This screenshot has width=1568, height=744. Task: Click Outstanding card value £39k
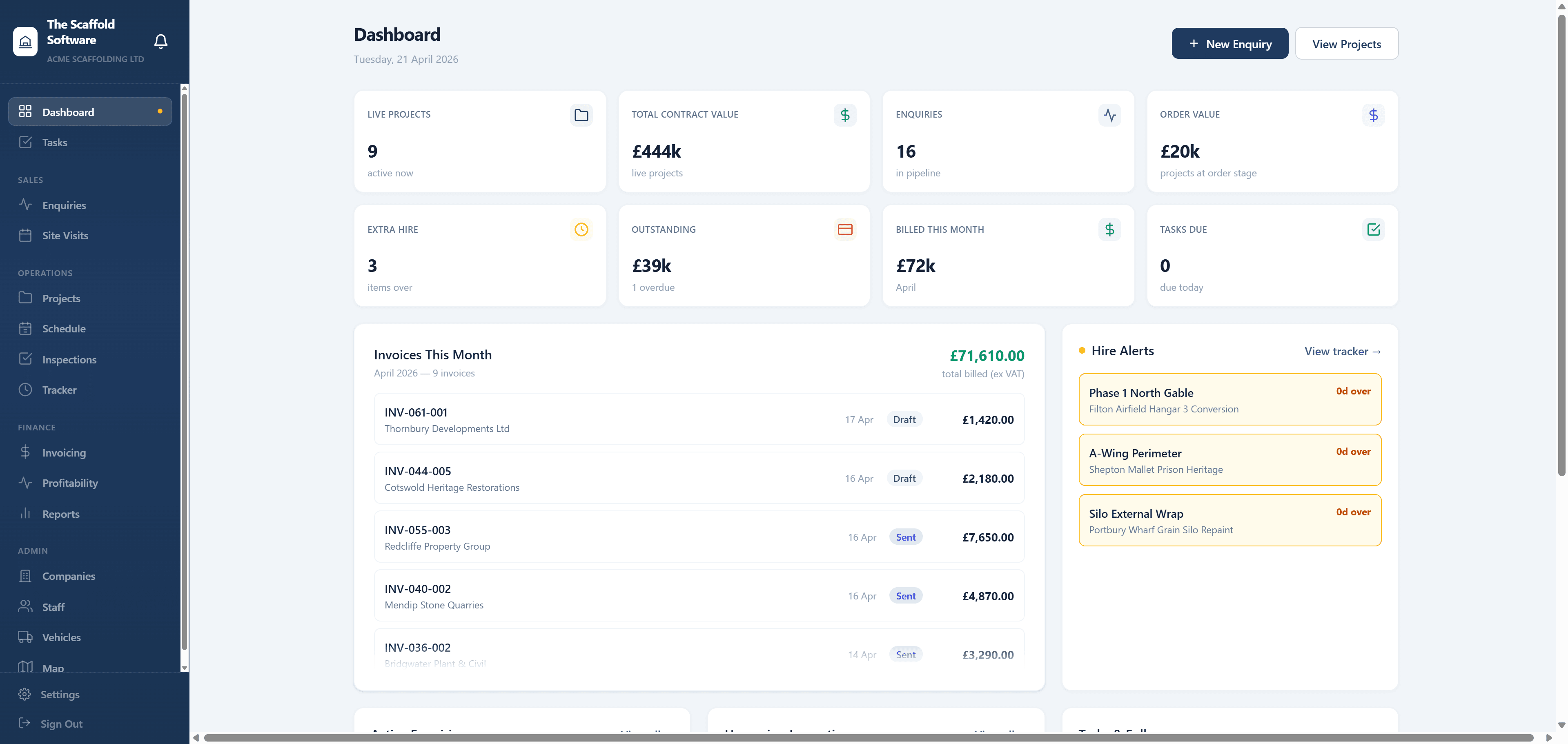click(x=651, y=265)
